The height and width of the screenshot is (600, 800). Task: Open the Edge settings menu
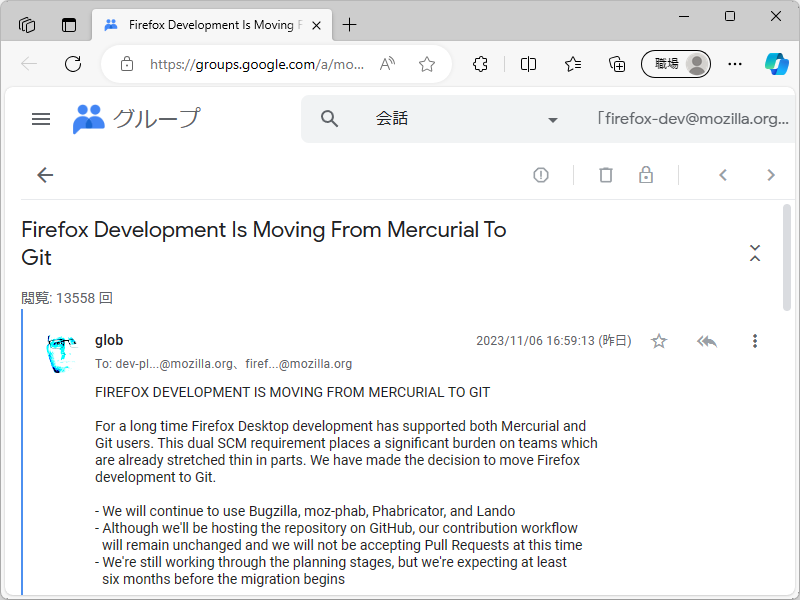[x=735, y=64]
